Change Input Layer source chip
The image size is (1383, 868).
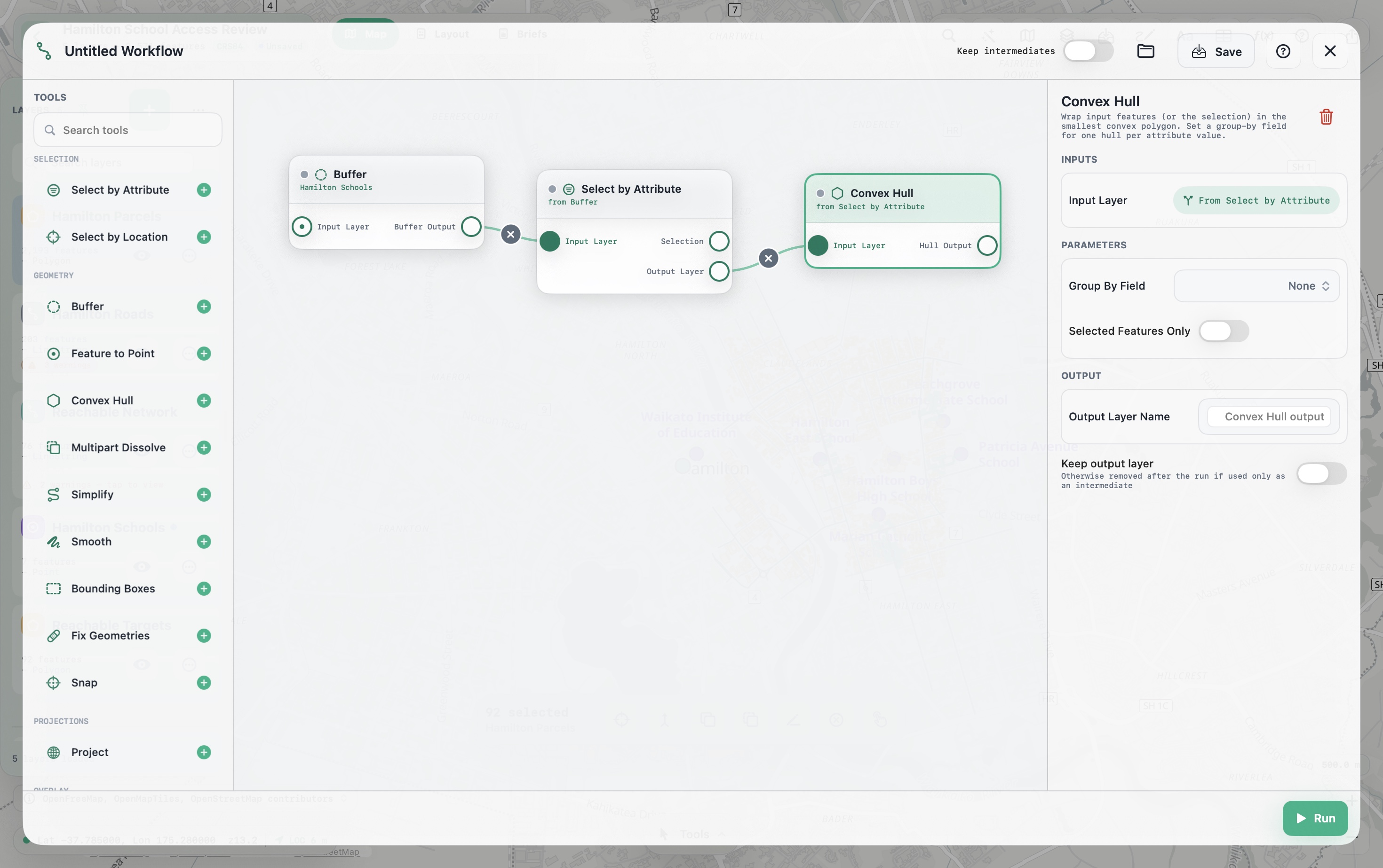[1256, 200]
